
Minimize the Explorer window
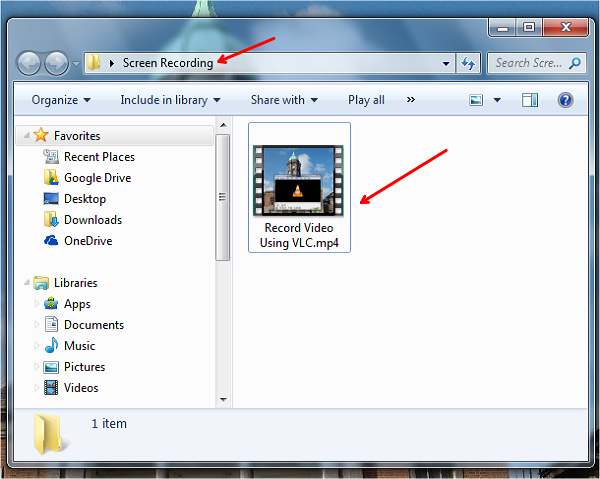(x=503, y=28)
